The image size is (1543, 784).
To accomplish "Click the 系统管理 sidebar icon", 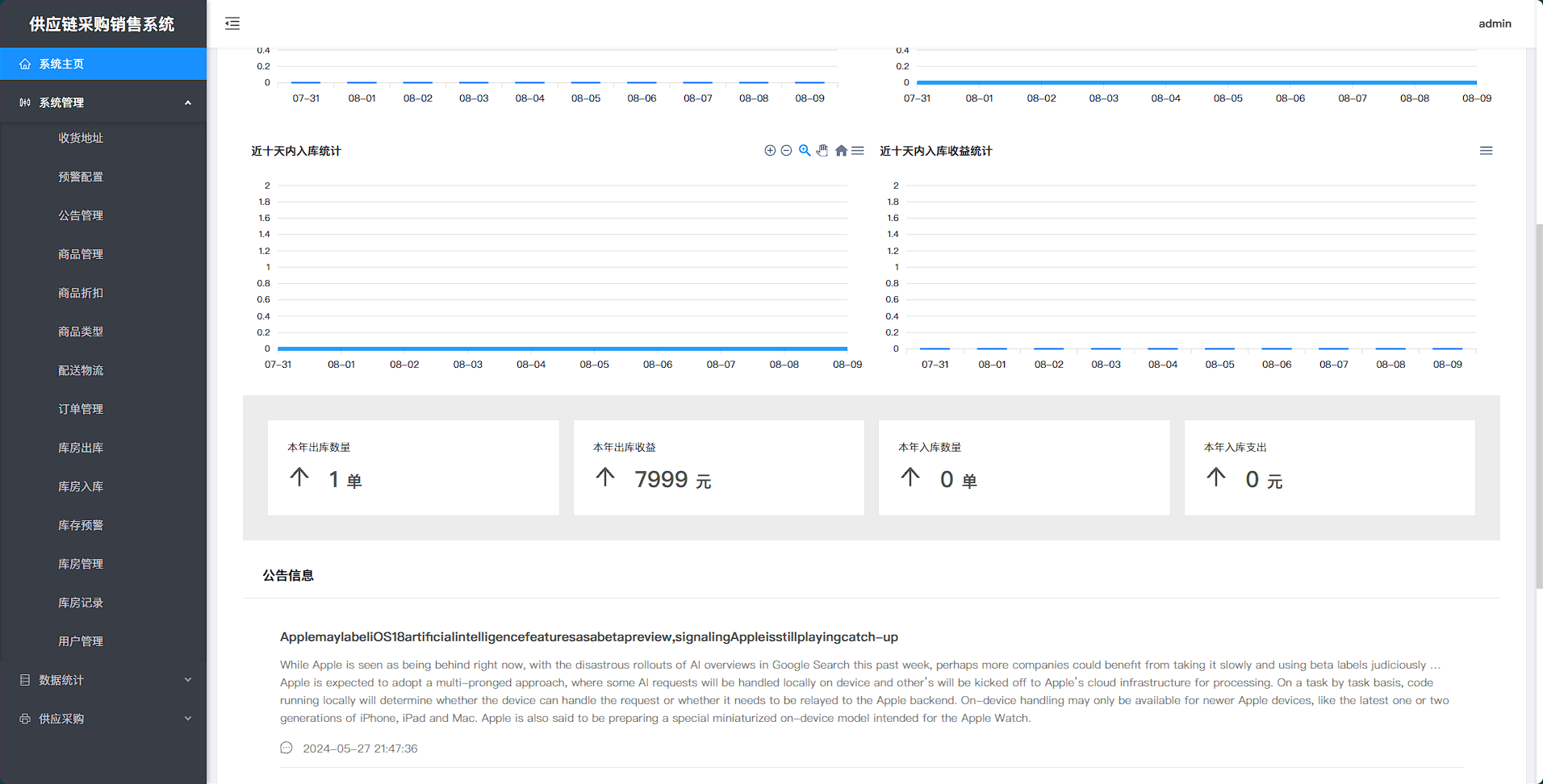I will point(25,102).
